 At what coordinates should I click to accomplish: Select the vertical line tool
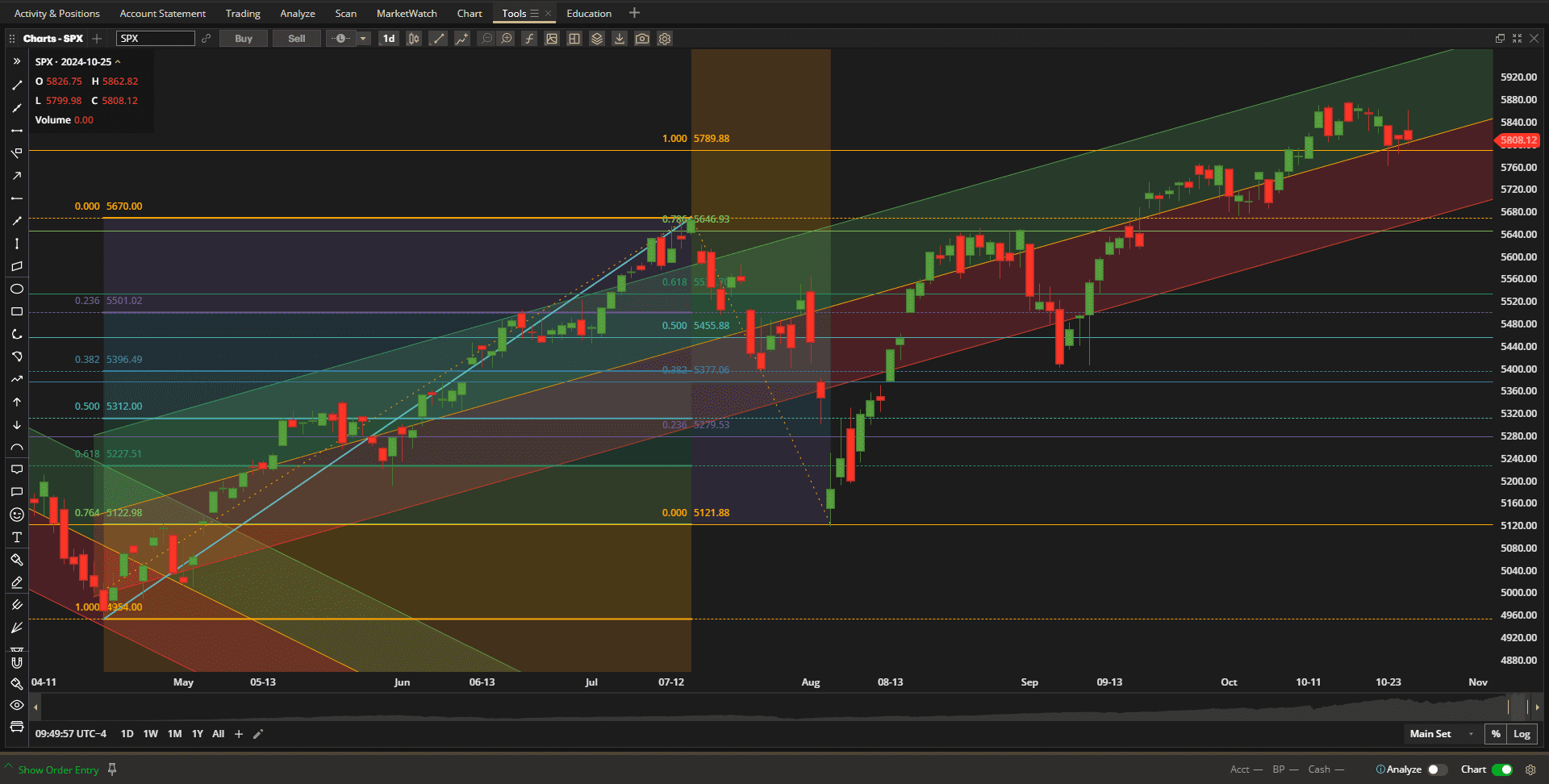pos(17,244)
